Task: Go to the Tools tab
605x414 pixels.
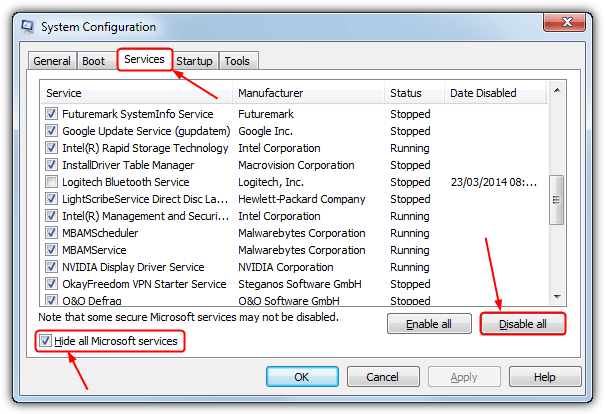Action: 237,61
